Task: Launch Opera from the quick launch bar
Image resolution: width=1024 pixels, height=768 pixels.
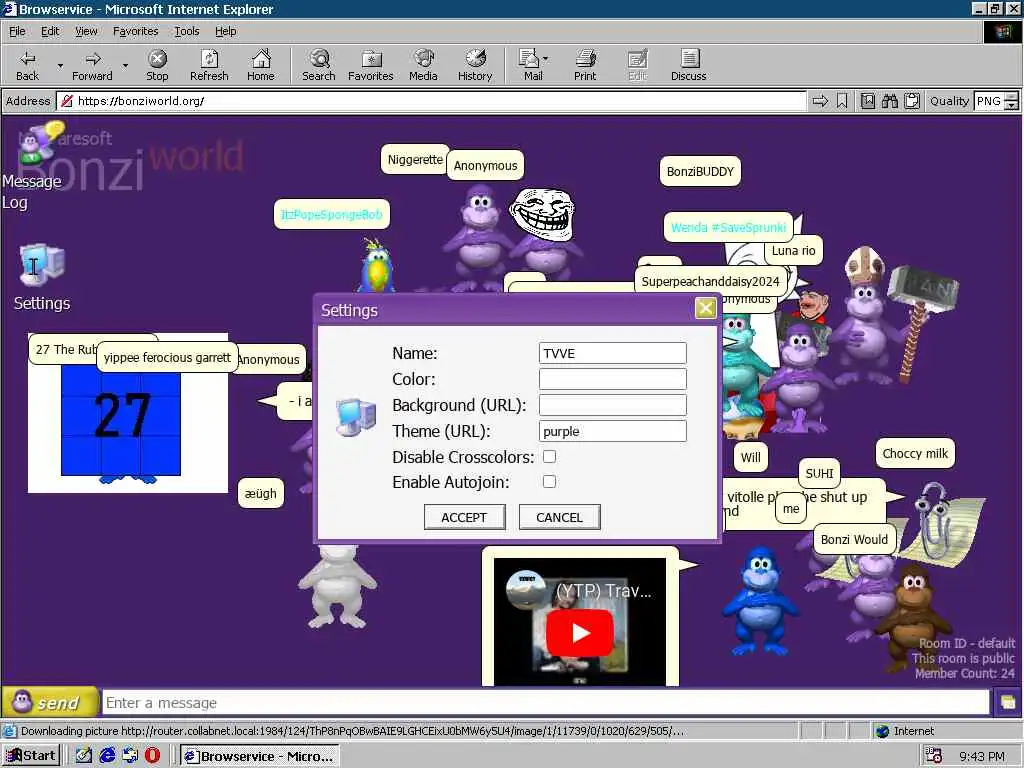Action: [x=152, y=756]
